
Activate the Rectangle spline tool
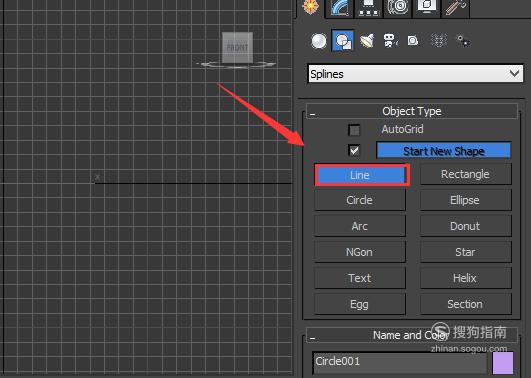[x=465, y=174]
